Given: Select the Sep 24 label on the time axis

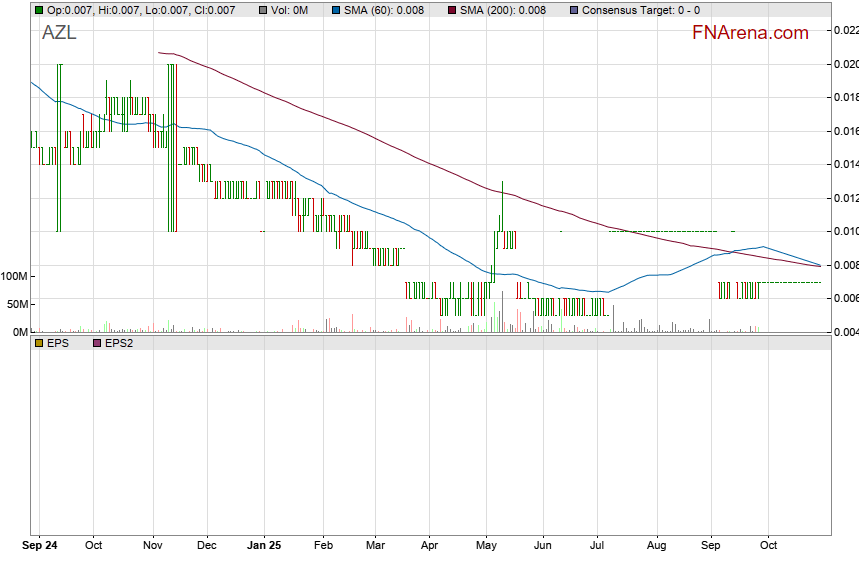Looking at the screenshot, I should [40, 546].
